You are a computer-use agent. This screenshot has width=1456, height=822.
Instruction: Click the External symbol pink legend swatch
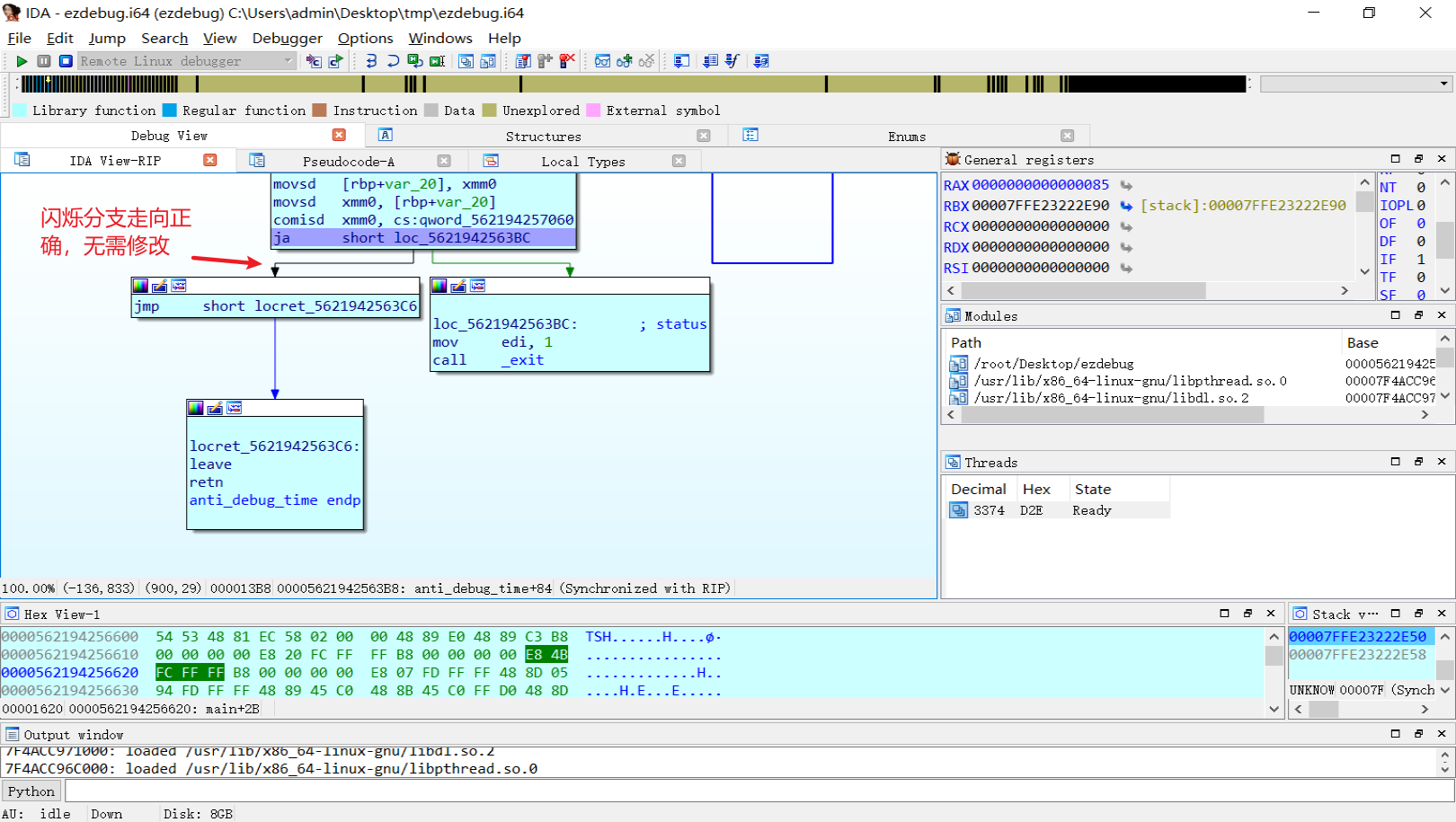click(593, 110)
